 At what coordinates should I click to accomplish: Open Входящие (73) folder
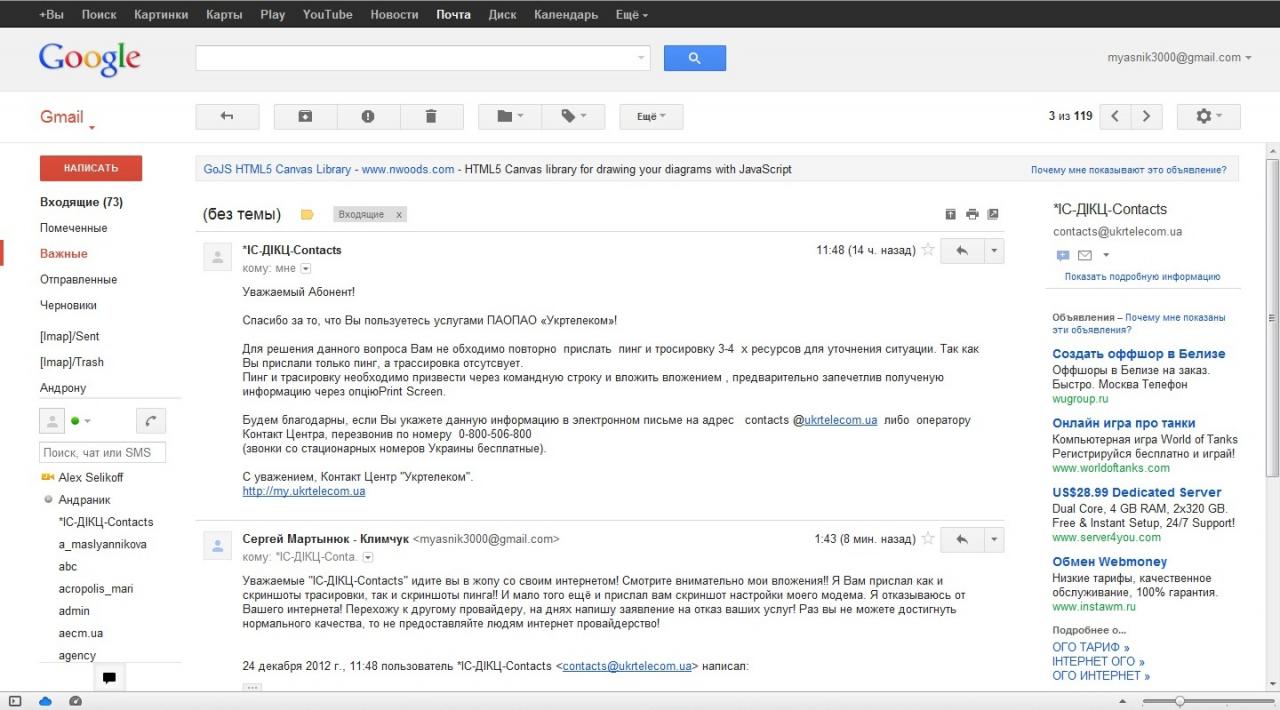[x=81, y=202]
